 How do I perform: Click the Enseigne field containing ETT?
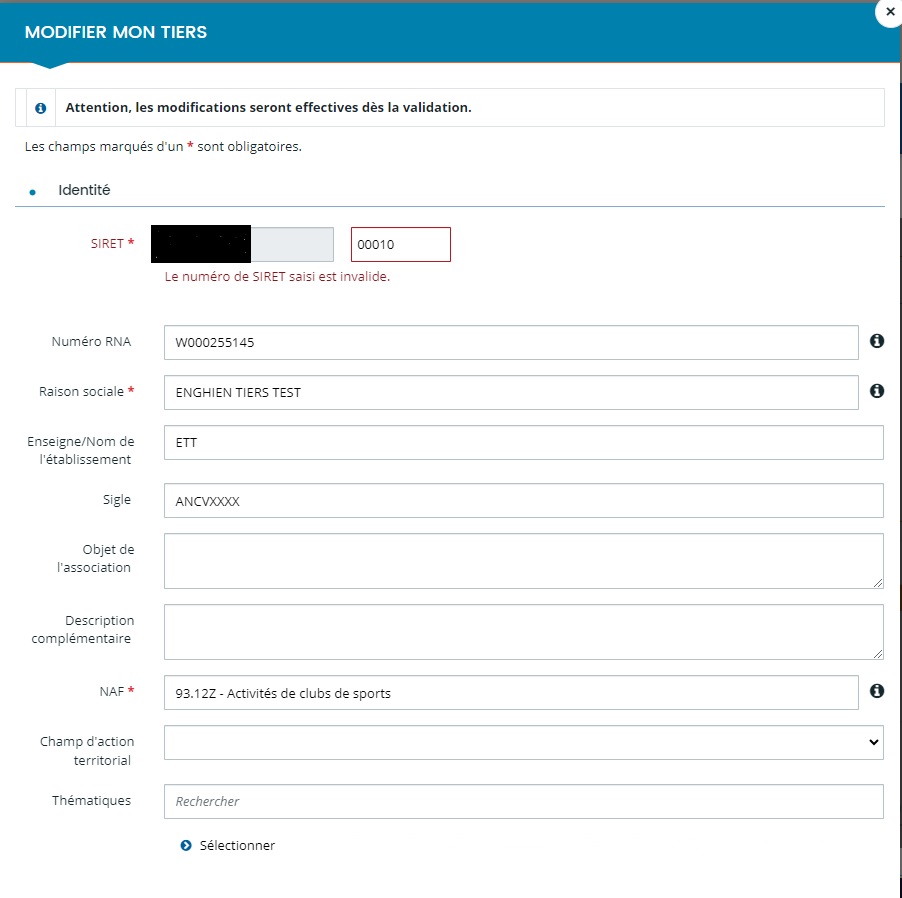(x=523, y=442)
